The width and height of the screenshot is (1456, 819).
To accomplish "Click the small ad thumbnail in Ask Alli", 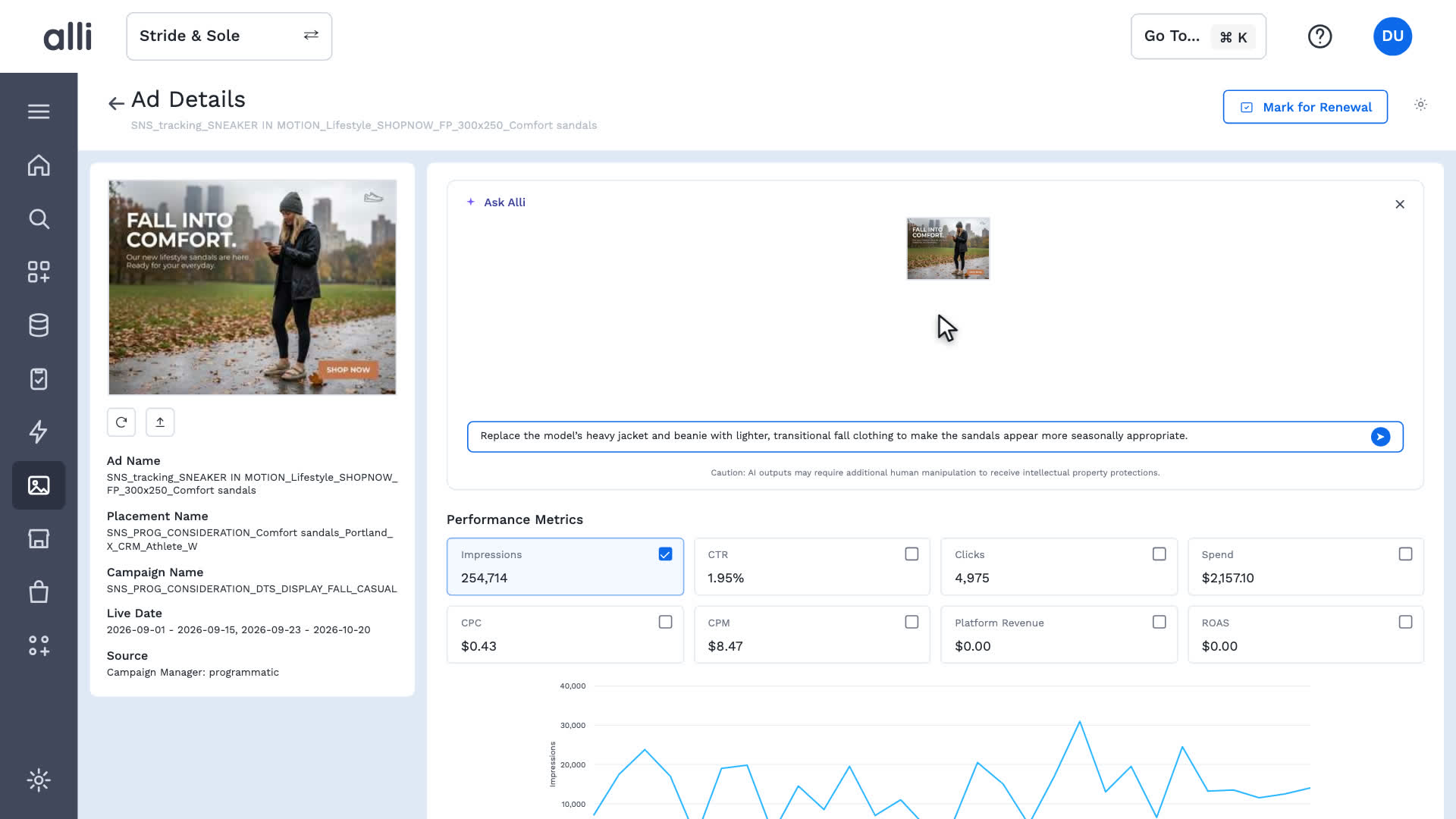I will [948, 249].
